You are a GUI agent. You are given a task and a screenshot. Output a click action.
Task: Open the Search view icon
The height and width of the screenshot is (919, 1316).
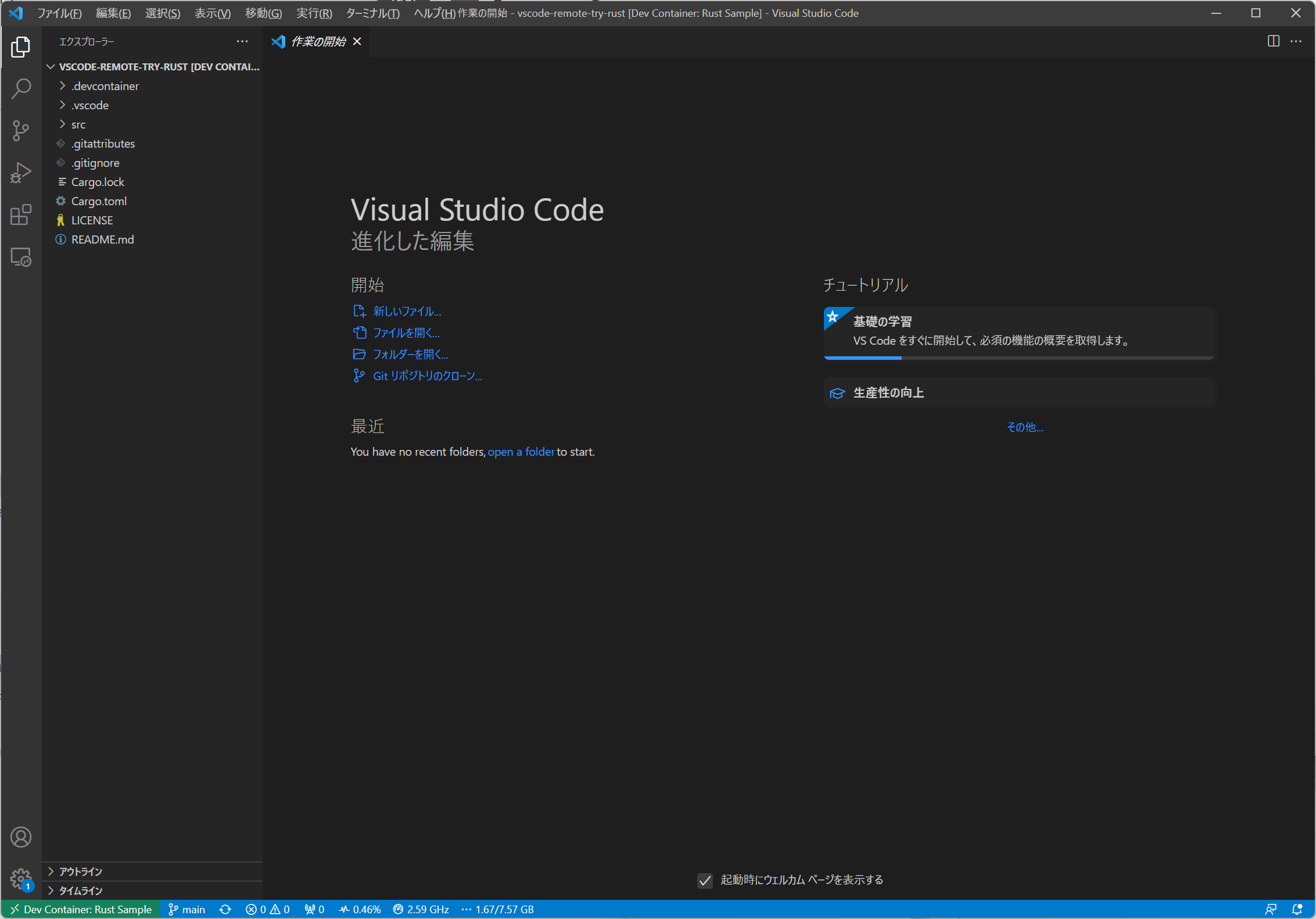point(21,89)
